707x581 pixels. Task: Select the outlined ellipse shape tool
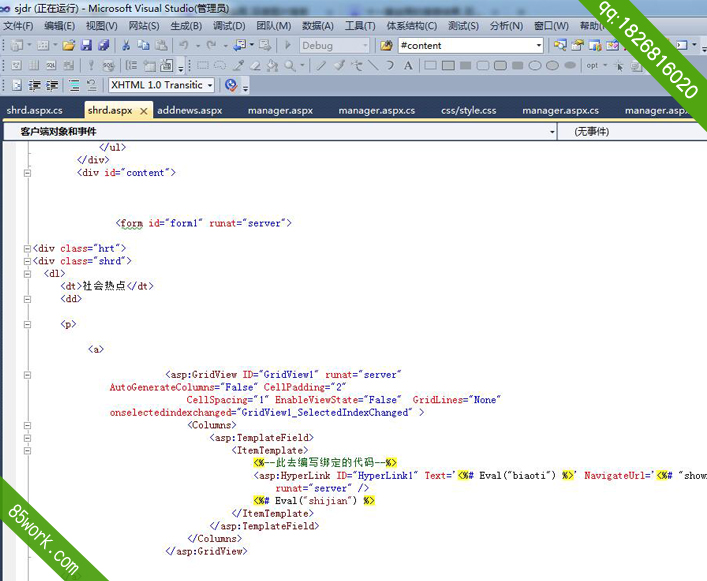[x=535, y=66]
